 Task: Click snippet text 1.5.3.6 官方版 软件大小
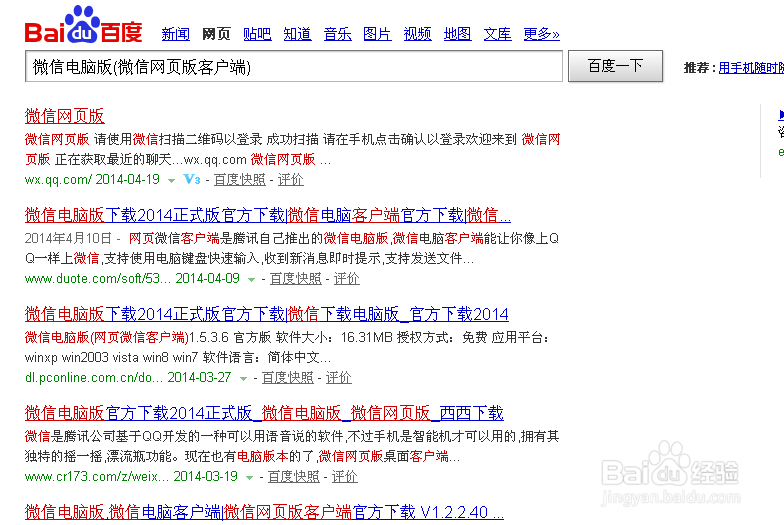[260, 338]
